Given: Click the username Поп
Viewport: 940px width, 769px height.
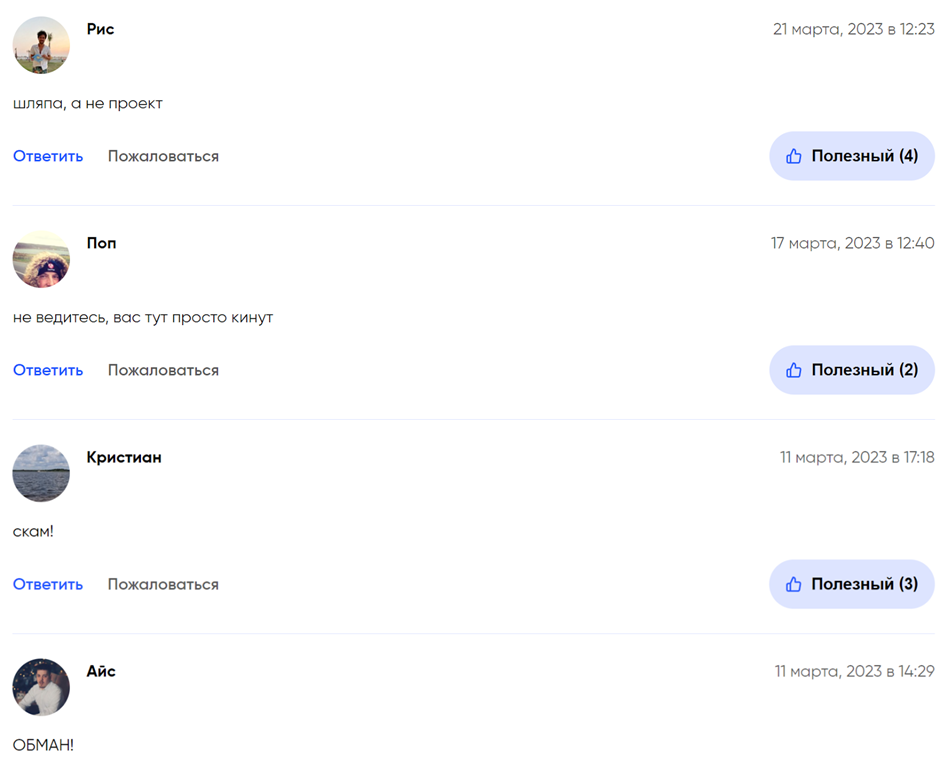Looking at the screenshot, I should [101, 243].
